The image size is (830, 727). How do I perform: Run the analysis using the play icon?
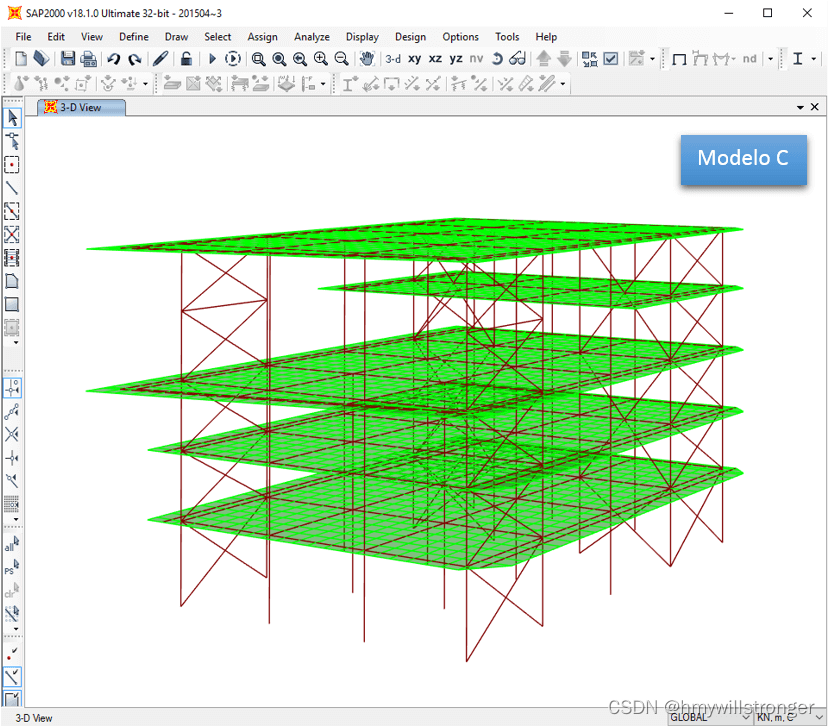[212, 59]
